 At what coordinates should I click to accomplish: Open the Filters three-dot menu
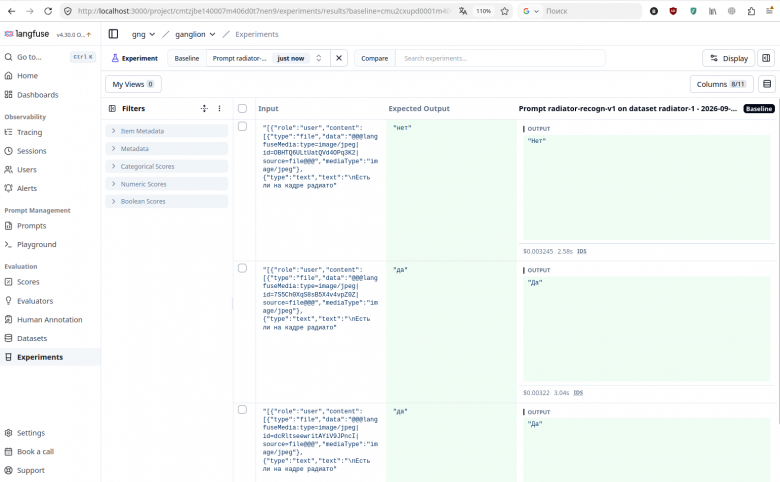(219, 108)
